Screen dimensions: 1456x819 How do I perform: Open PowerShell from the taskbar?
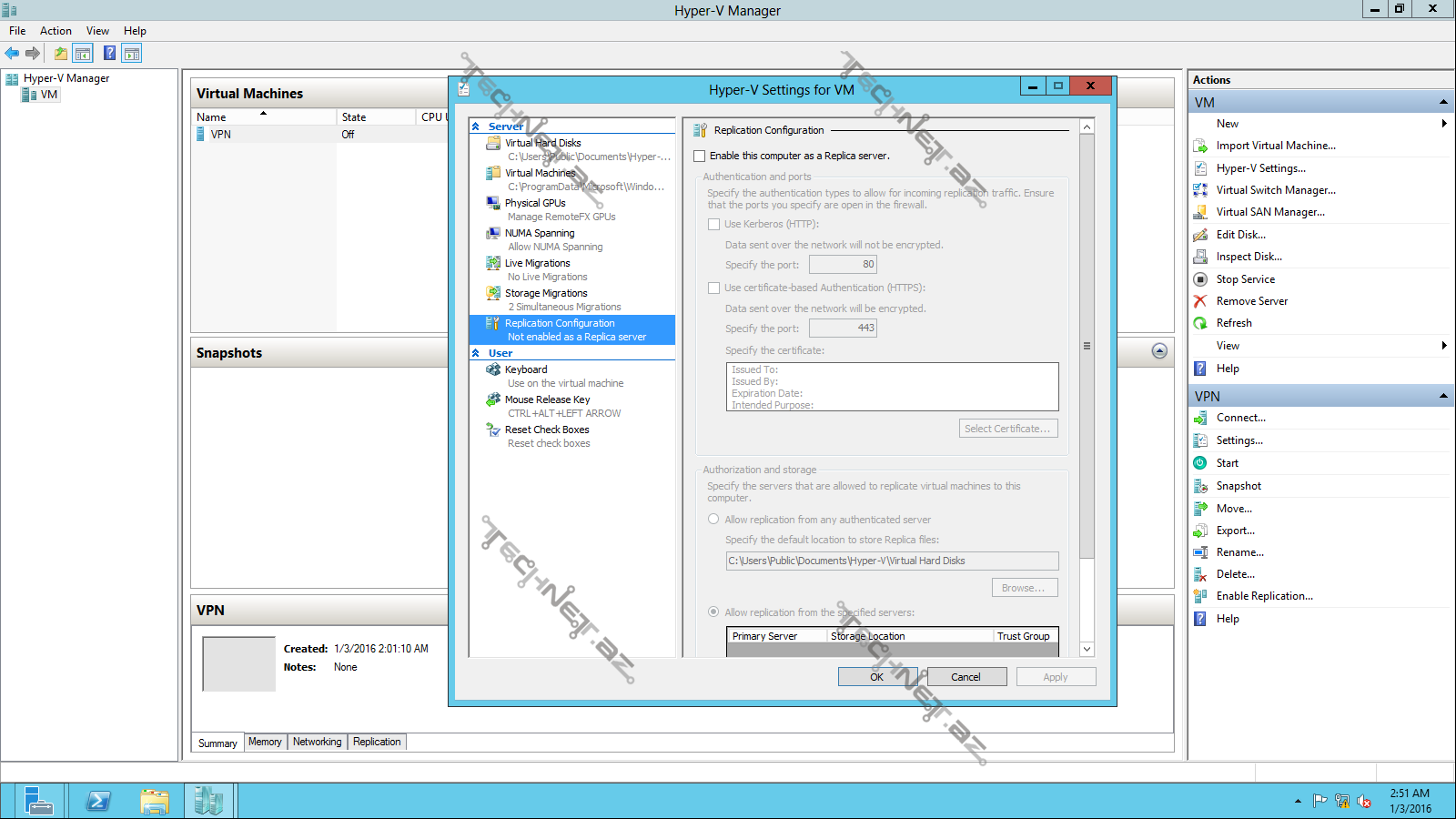[97, 801]
